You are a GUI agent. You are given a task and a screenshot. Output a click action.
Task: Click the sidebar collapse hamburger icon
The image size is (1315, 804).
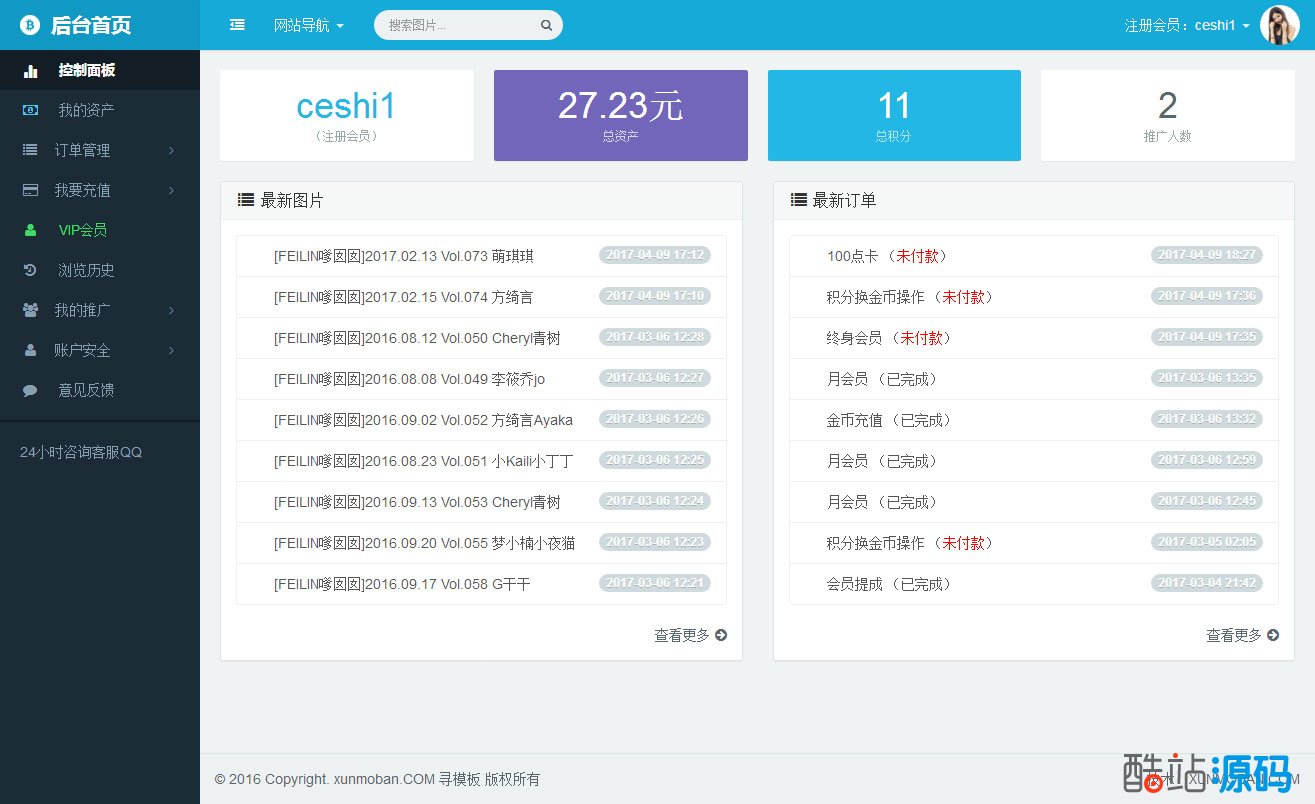click(237, 25)
